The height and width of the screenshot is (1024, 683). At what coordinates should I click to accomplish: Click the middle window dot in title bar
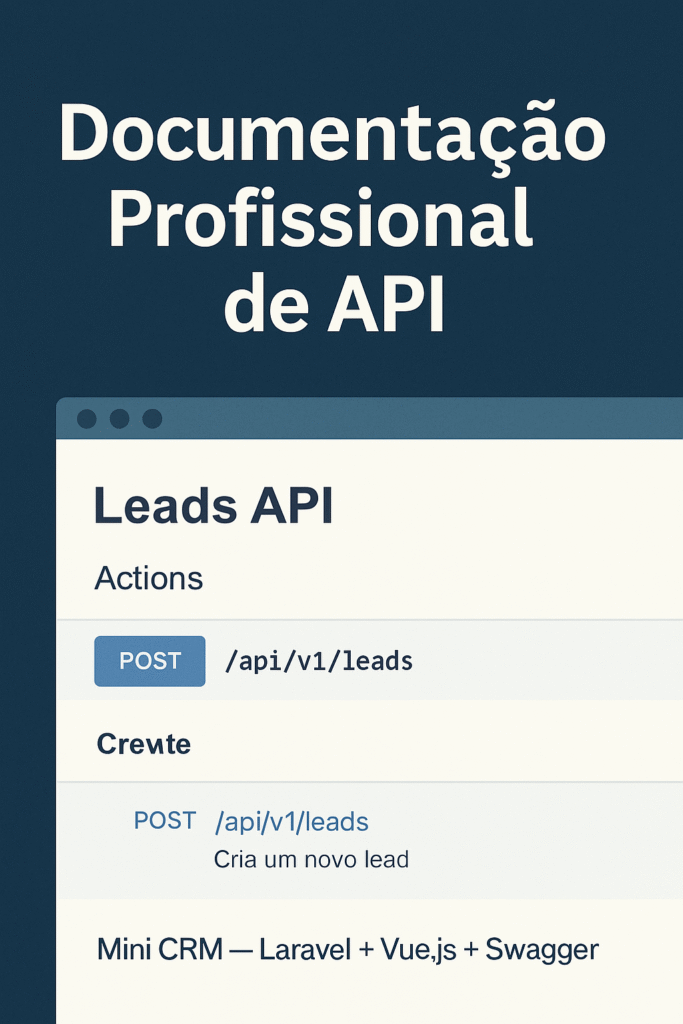(119, 419)
